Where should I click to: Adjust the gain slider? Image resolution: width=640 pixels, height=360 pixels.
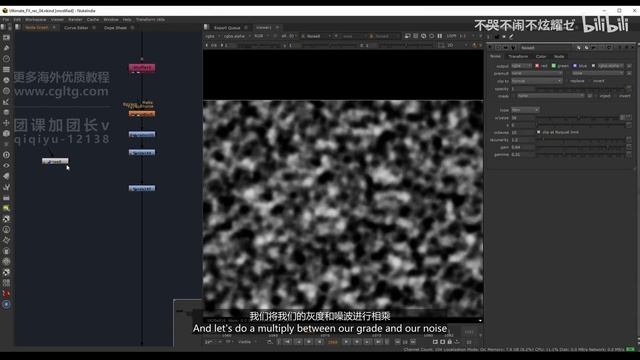[x=580, y=147]
